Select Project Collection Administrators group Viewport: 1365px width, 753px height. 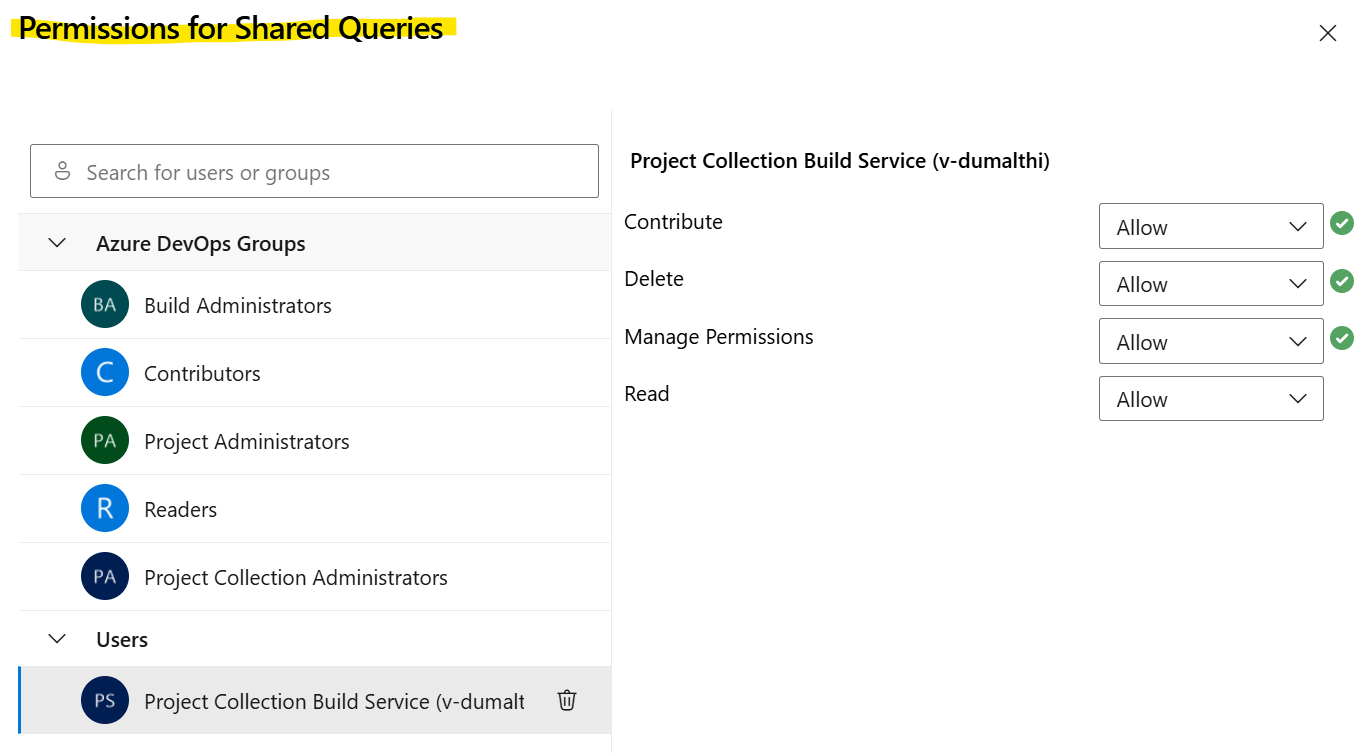(x=315, y=577)
